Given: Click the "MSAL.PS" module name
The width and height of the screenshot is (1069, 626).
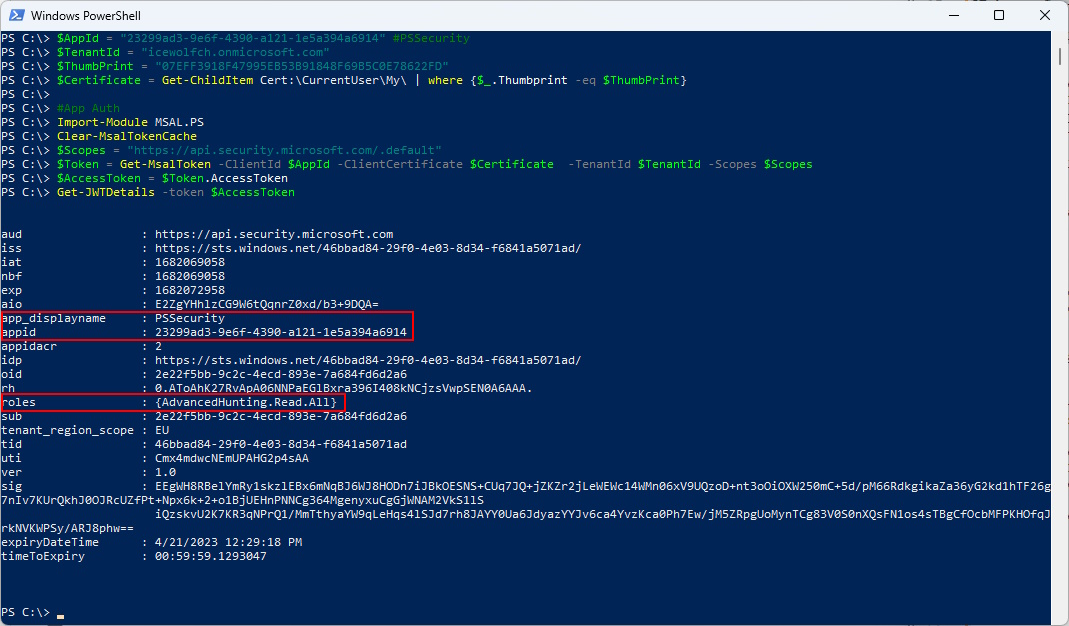Looking at the screenshot, I should pyautogui.click(x=179, y=122).
